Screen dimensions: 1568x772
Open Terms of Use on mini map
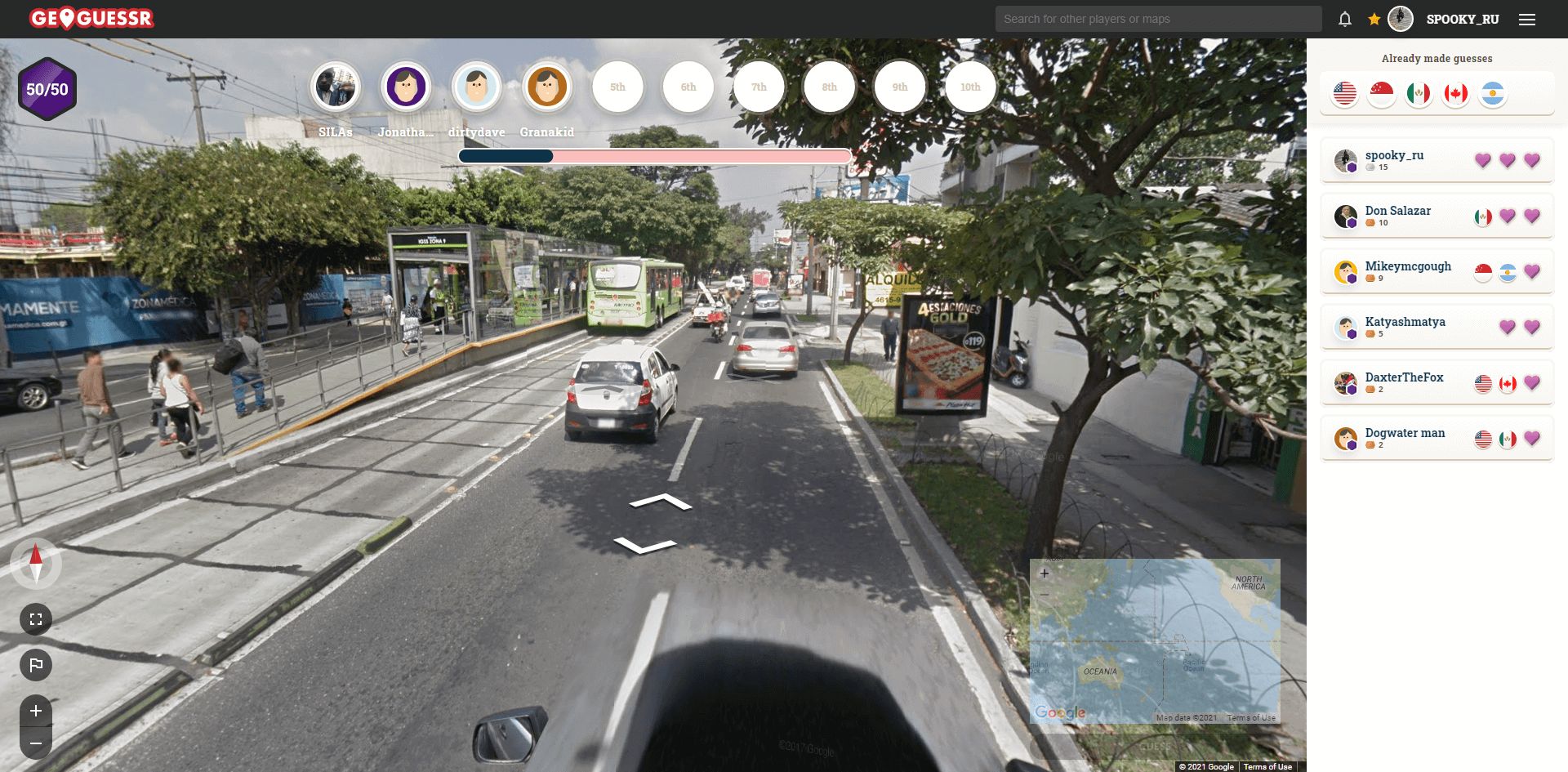point(1251,718)
